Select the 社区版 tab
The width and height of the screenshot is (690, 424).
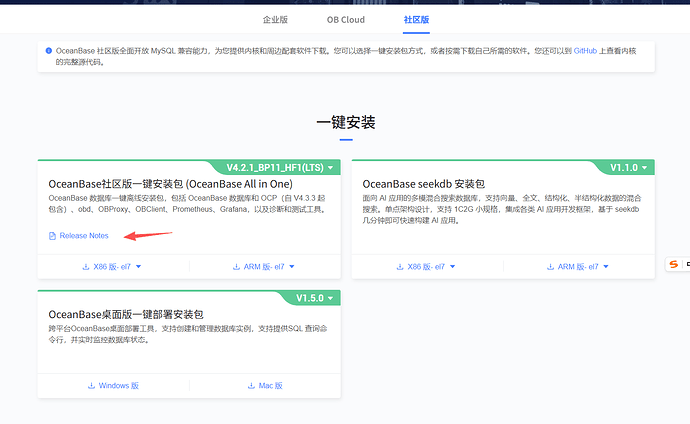[416, 19]
